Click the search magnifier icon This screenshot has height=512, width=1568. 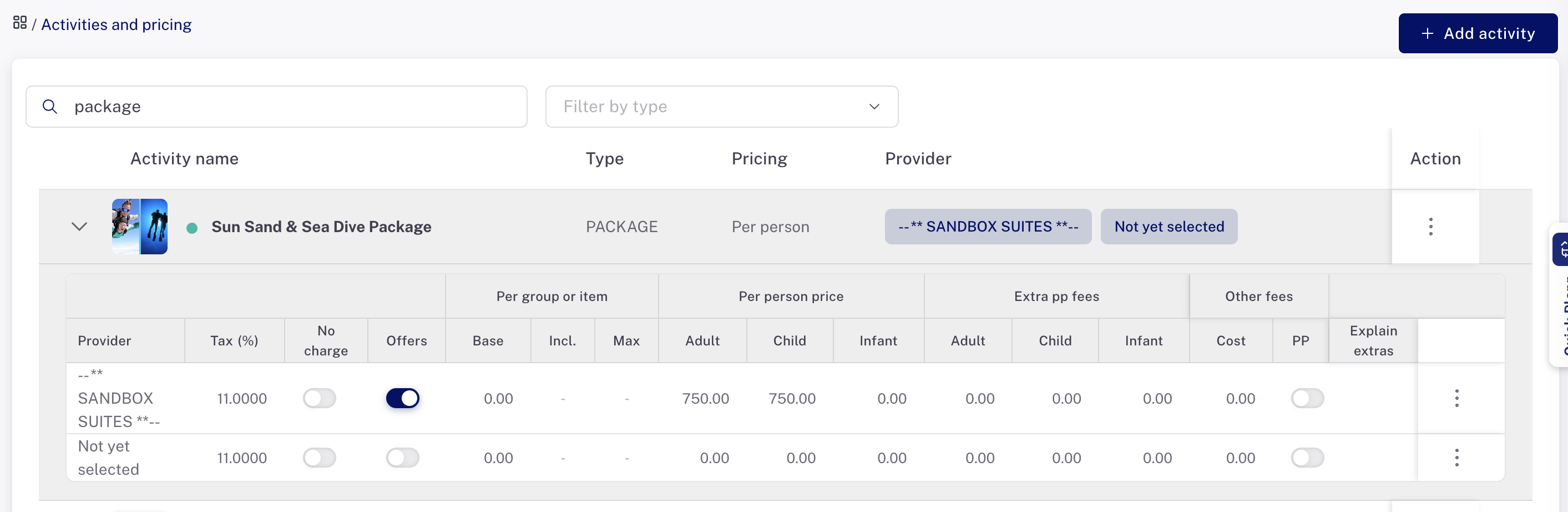pyautogui.click(x=50, y=107)
